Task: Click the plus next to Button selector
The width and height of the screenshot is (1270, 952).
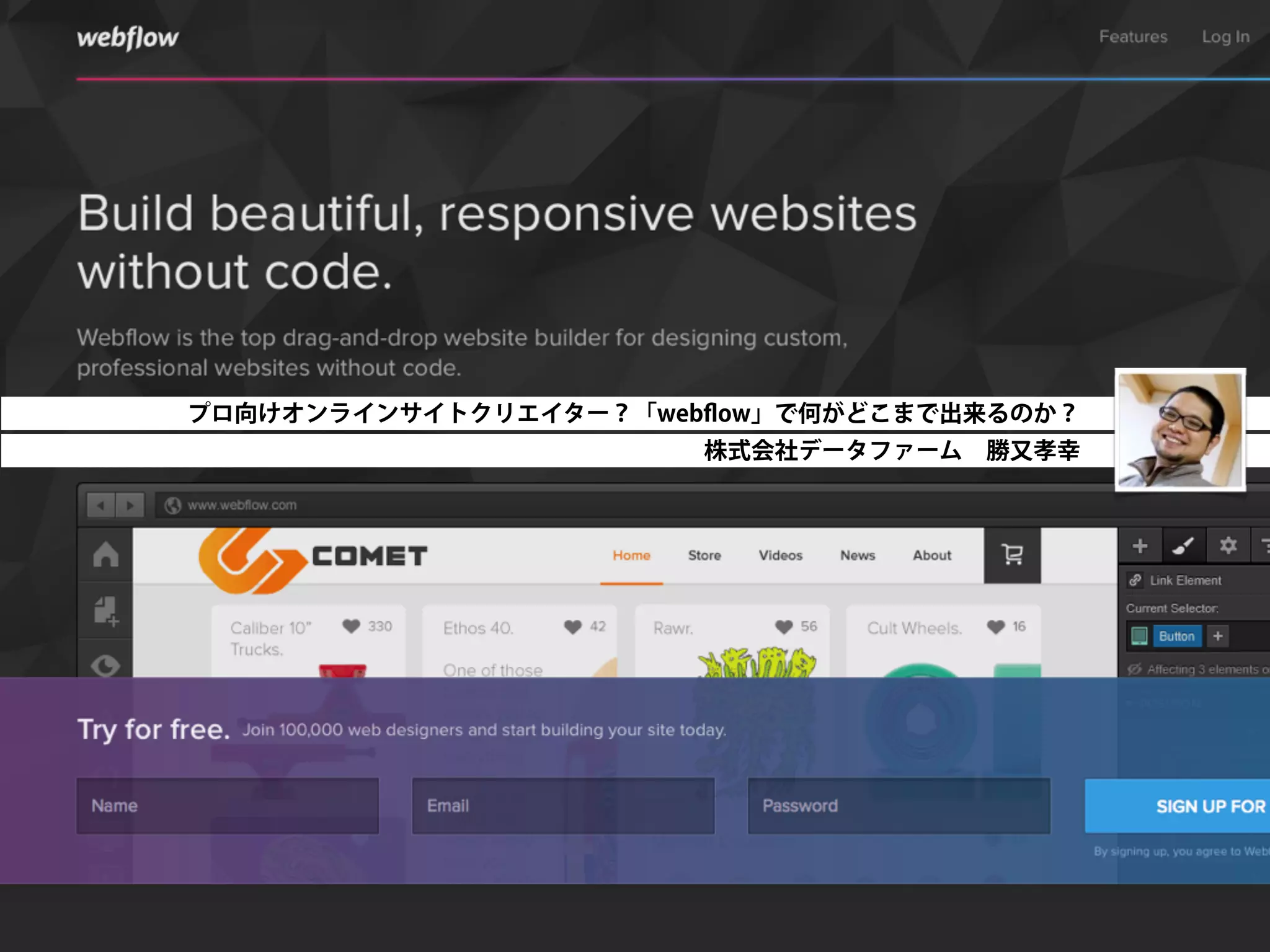Action: click(x=1218, y=637)
